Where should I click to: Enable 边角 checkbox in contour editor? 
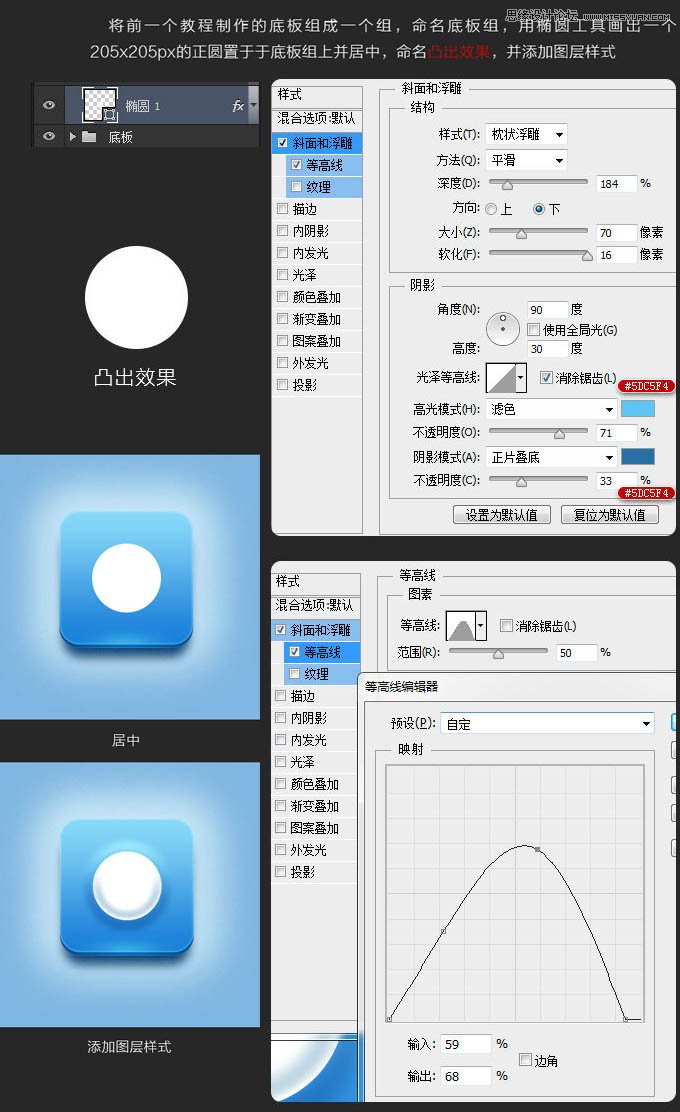click(x=525, y=1060)
